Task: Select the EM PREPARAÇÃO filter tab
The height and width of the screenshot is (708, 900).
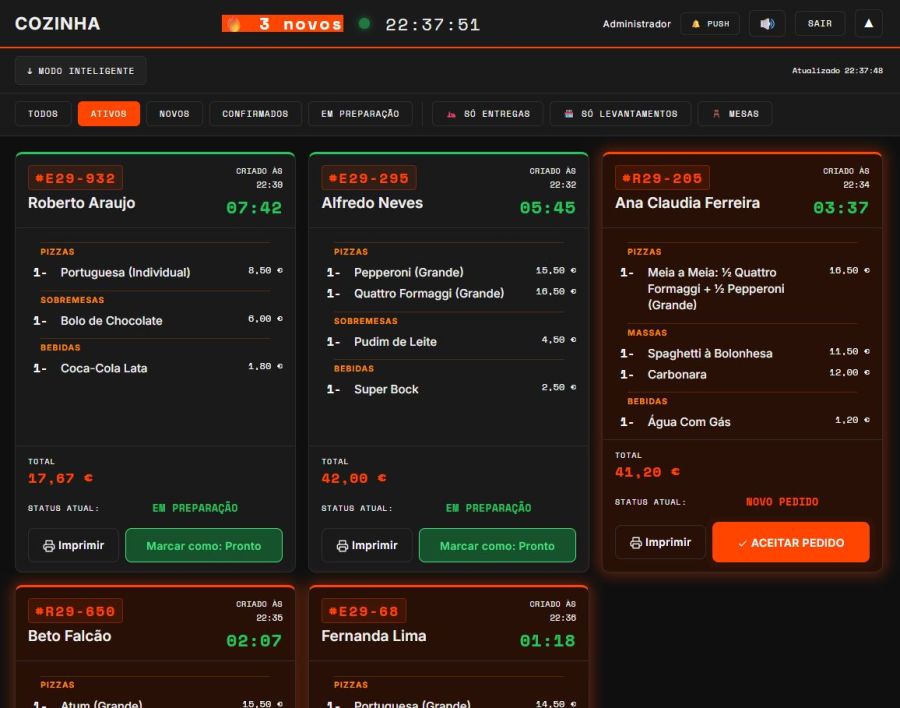Action: point(360,114)
